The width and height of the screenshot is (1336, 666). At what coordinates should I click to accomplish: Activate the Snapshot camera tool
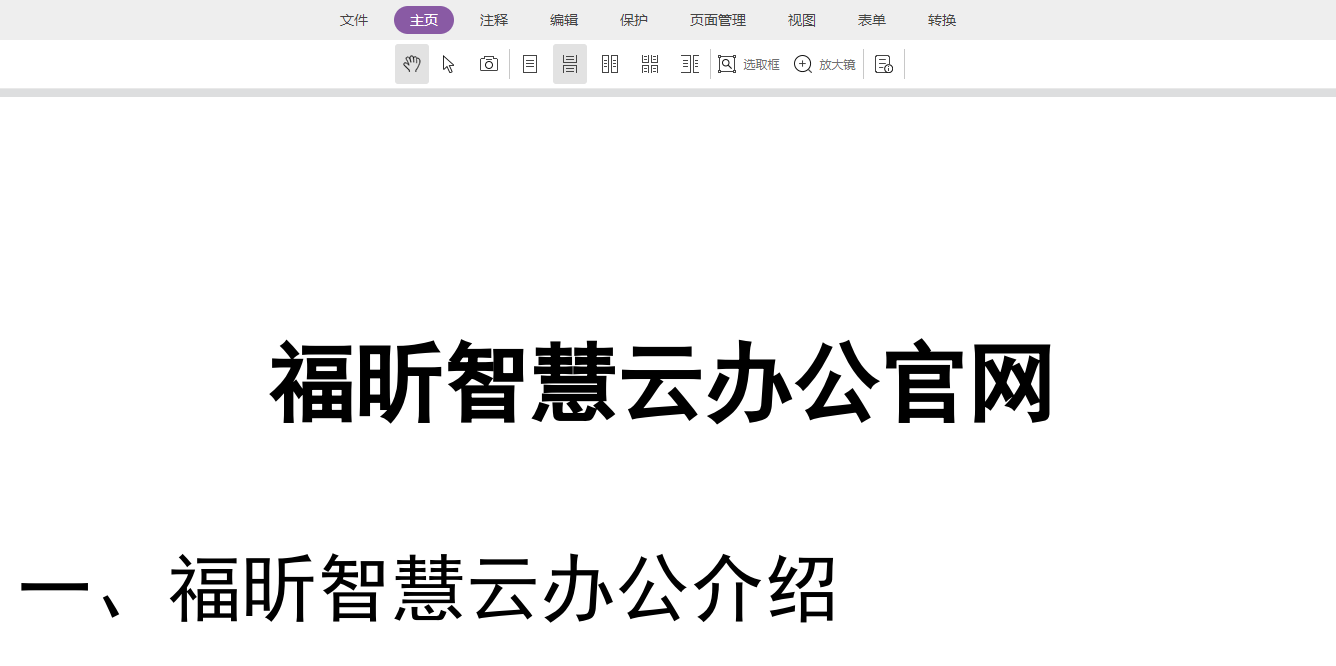pos(488,63)
